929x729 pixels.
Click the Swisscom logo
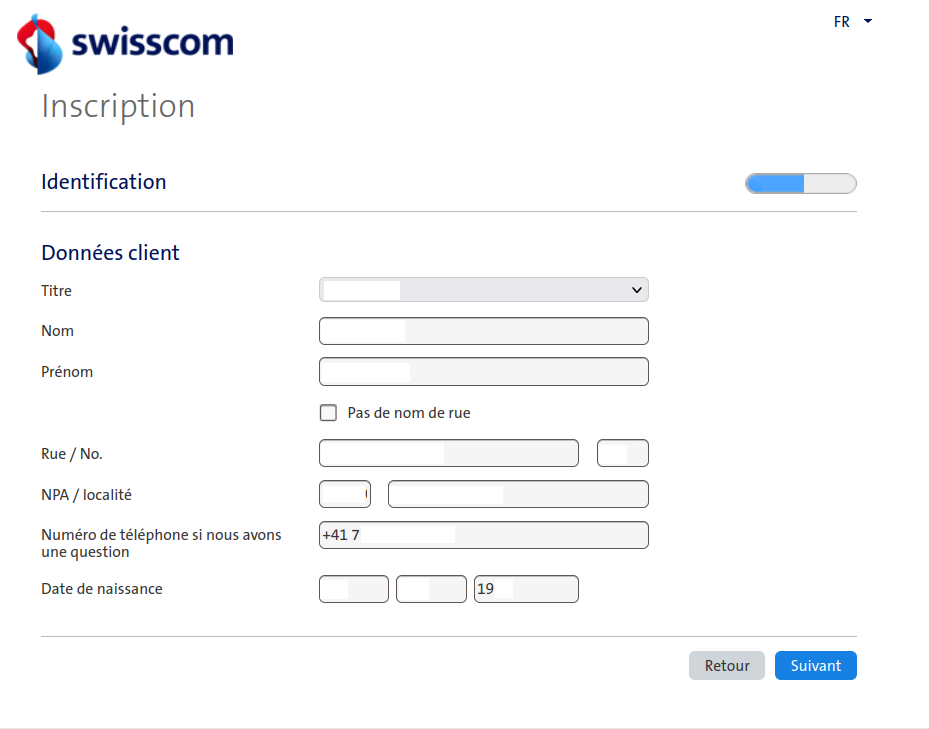coord(126,43)
